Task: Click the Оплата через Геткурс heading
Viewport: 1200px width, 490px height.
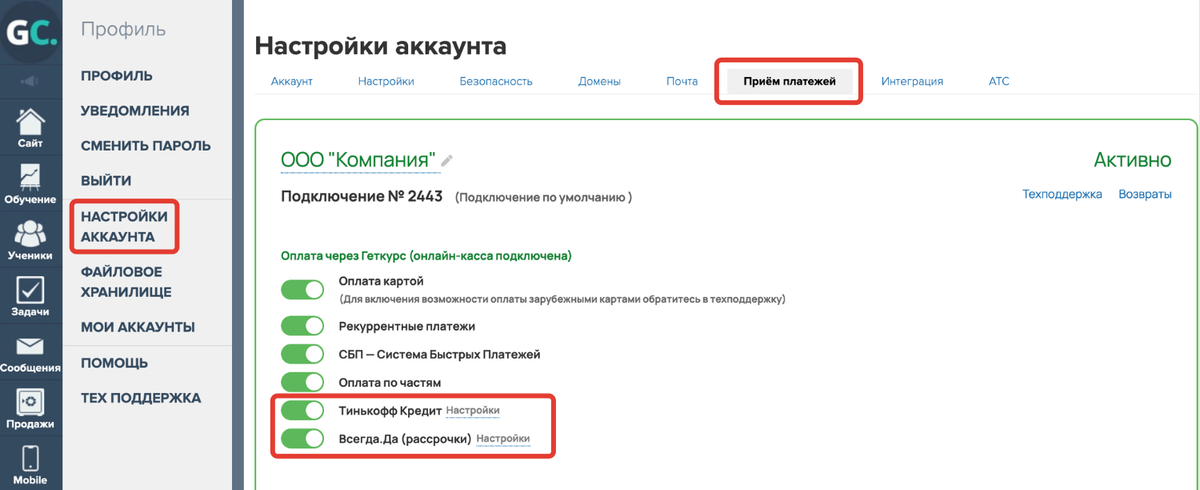Action: click(426, 256)
